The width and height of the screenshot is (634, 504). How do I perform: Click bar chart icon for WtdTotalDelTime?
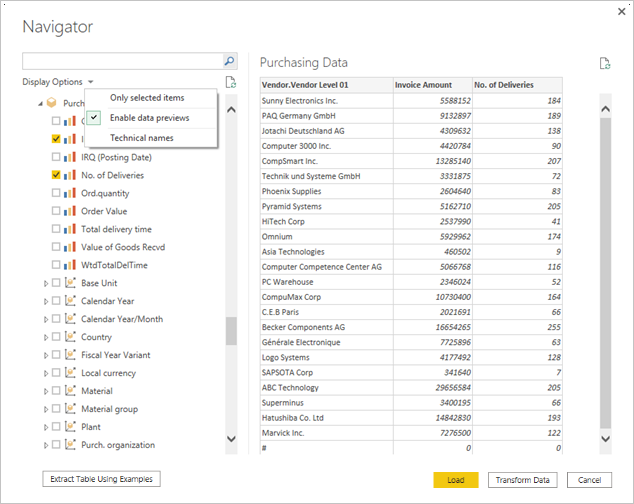point(70,265)
